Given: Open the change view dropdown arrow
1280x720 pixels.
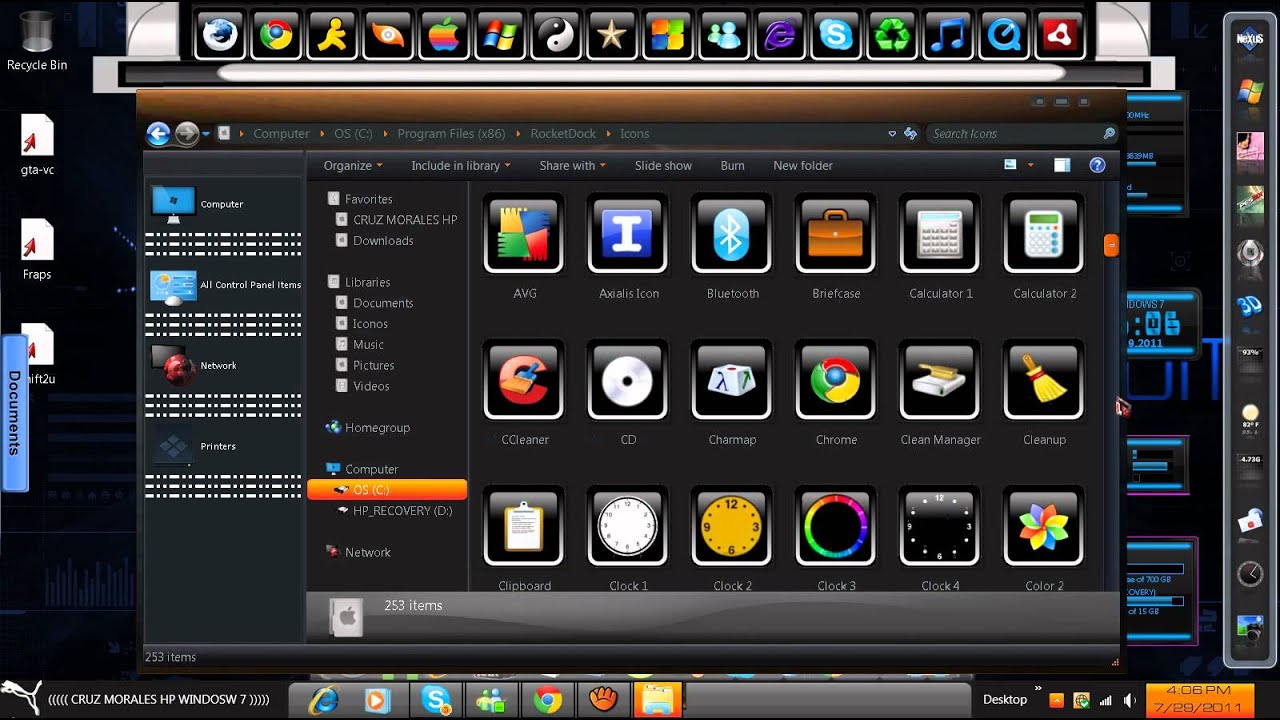Looking at the screenshot, I should pyautogui.click(x=1030, y=165).
